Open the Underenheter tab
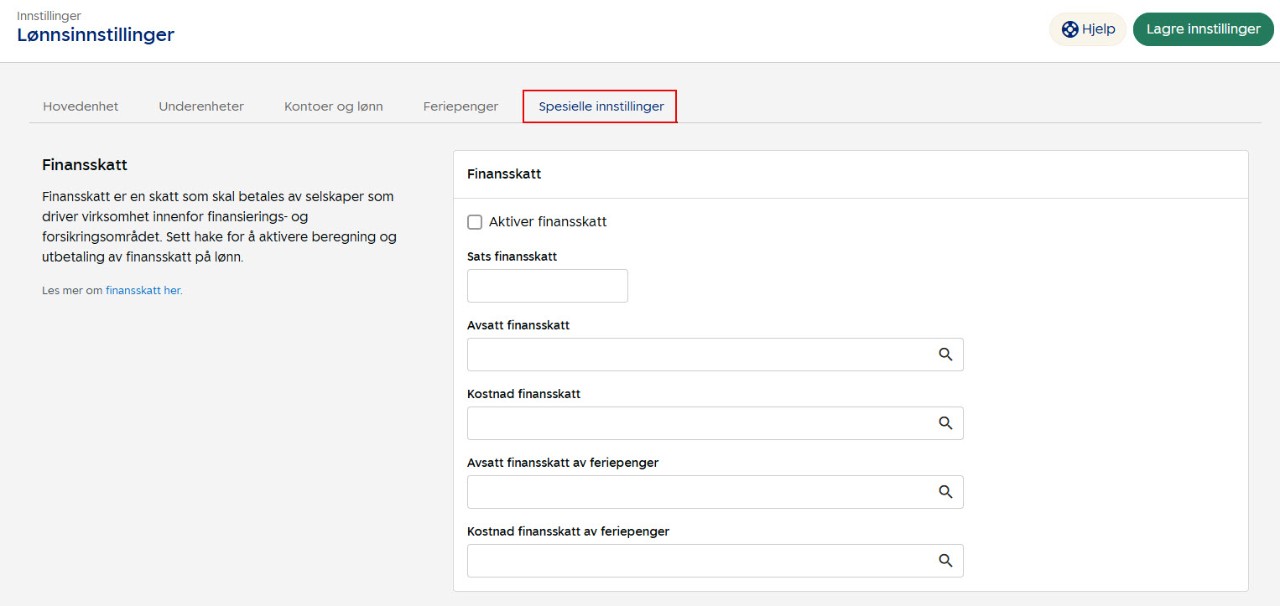 [x=201, y=106]
